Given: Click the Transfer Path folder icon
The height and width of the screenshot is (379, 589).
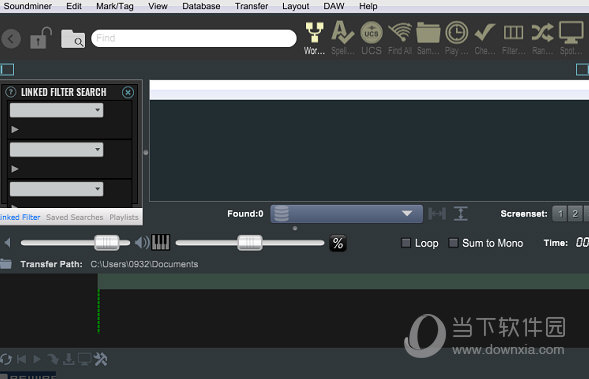Looking at the screenshot, I should (x=6, y=264).
